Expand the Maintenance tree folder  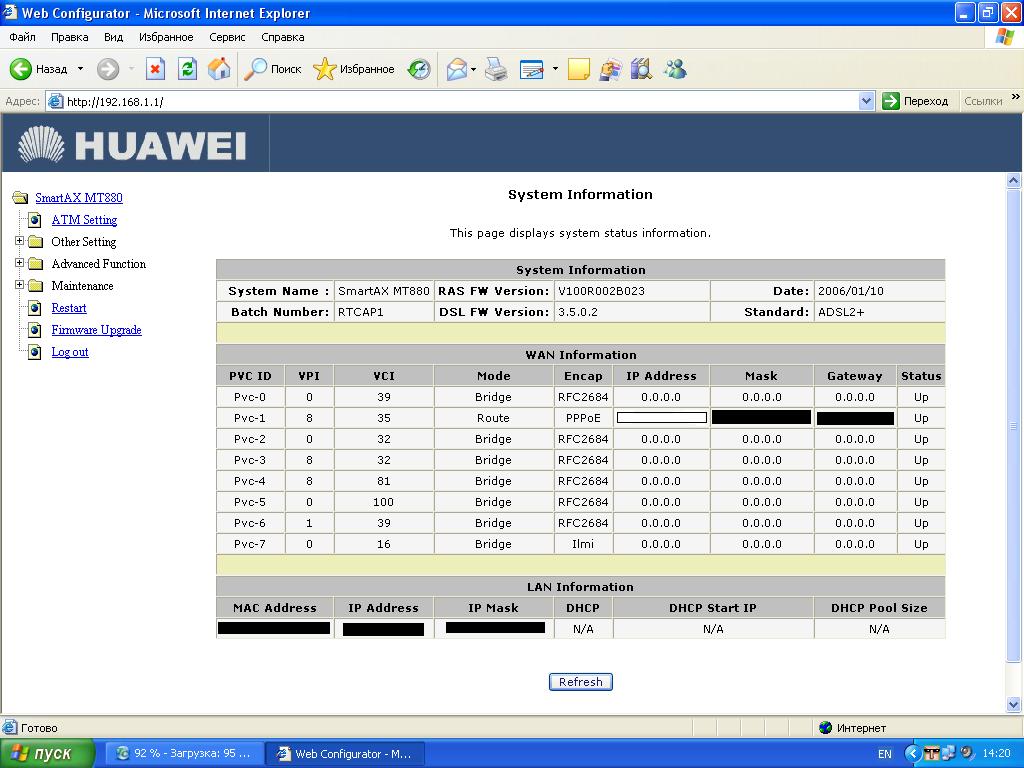tap(19, 285)
